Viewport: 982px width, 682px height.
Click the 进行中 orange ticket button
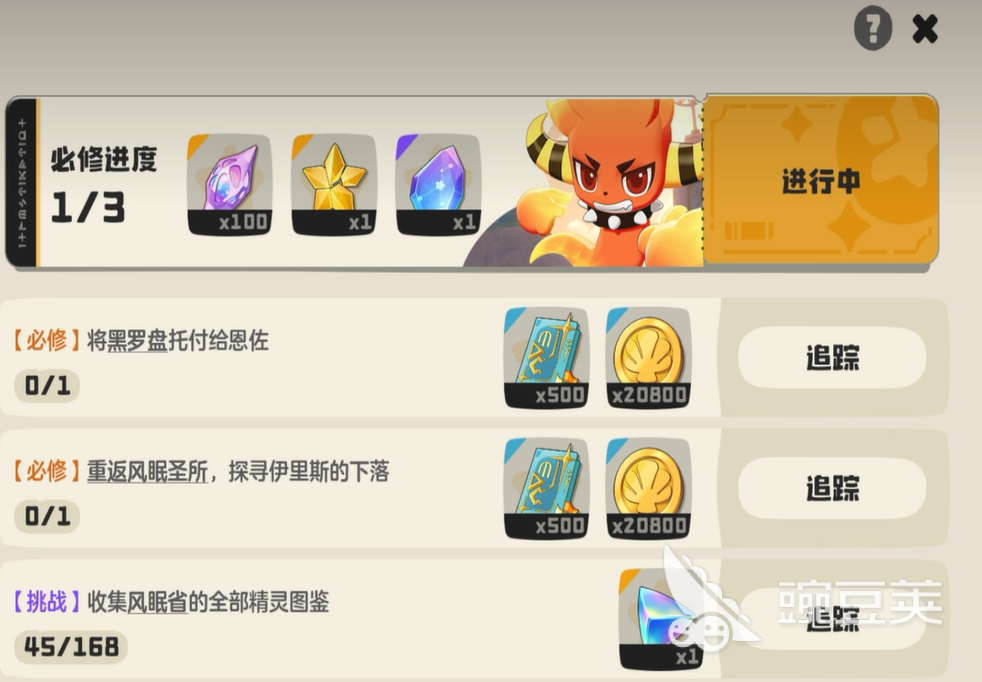(820, 180)
